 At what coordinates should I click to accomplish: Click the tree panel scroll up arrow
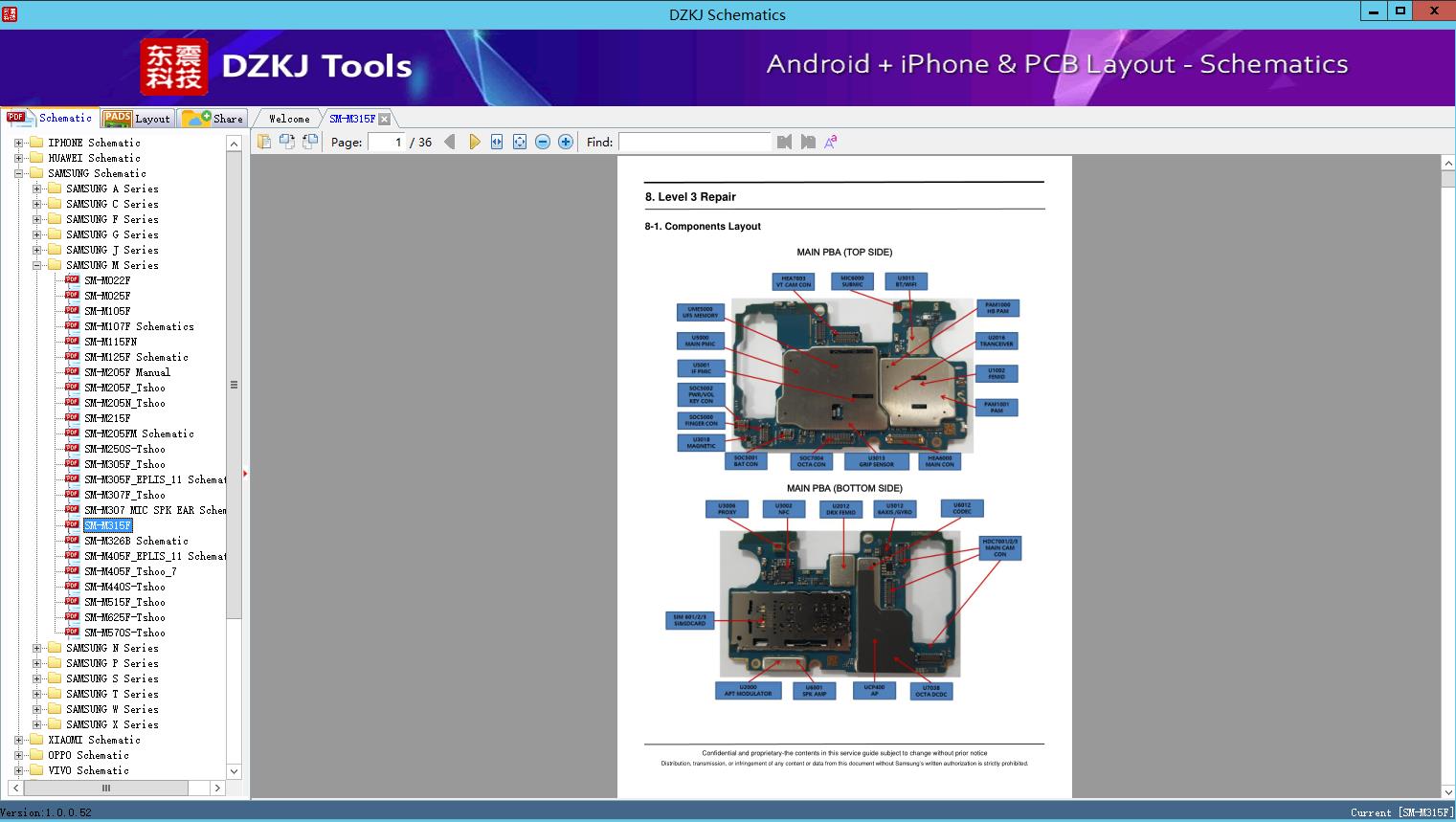click(x=234, y=144)
